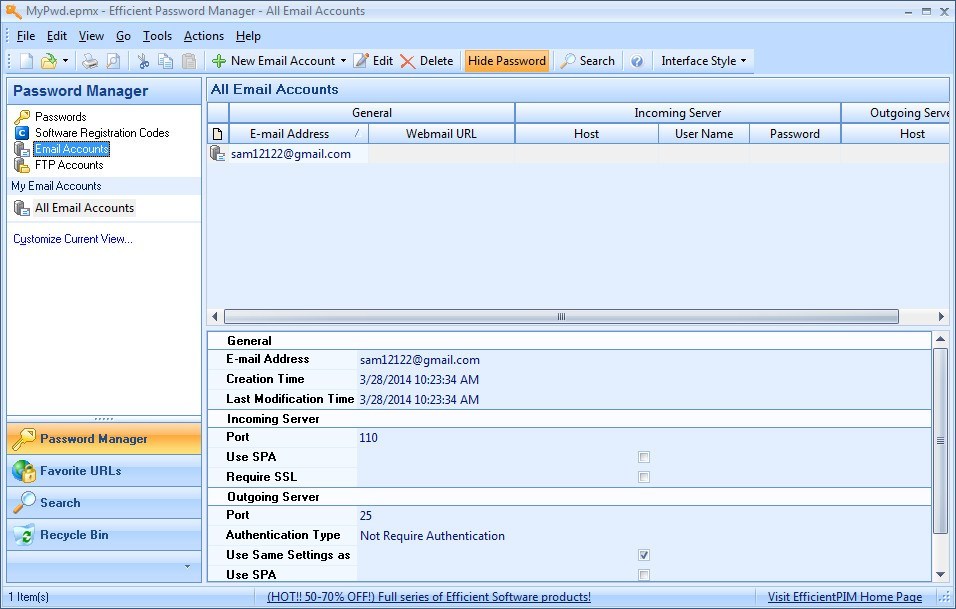Open the New Email Account dropdown arrow
This screenshot has height=609, width=956.
[343, 61]
